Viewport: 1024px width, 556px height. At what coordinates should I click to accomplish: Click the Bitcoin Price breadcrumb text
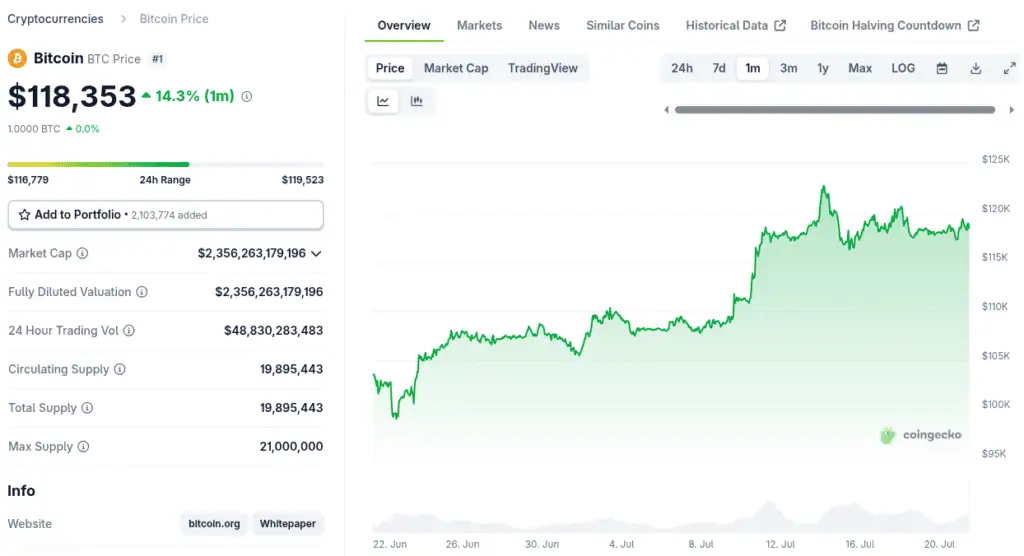click(174, 19)
